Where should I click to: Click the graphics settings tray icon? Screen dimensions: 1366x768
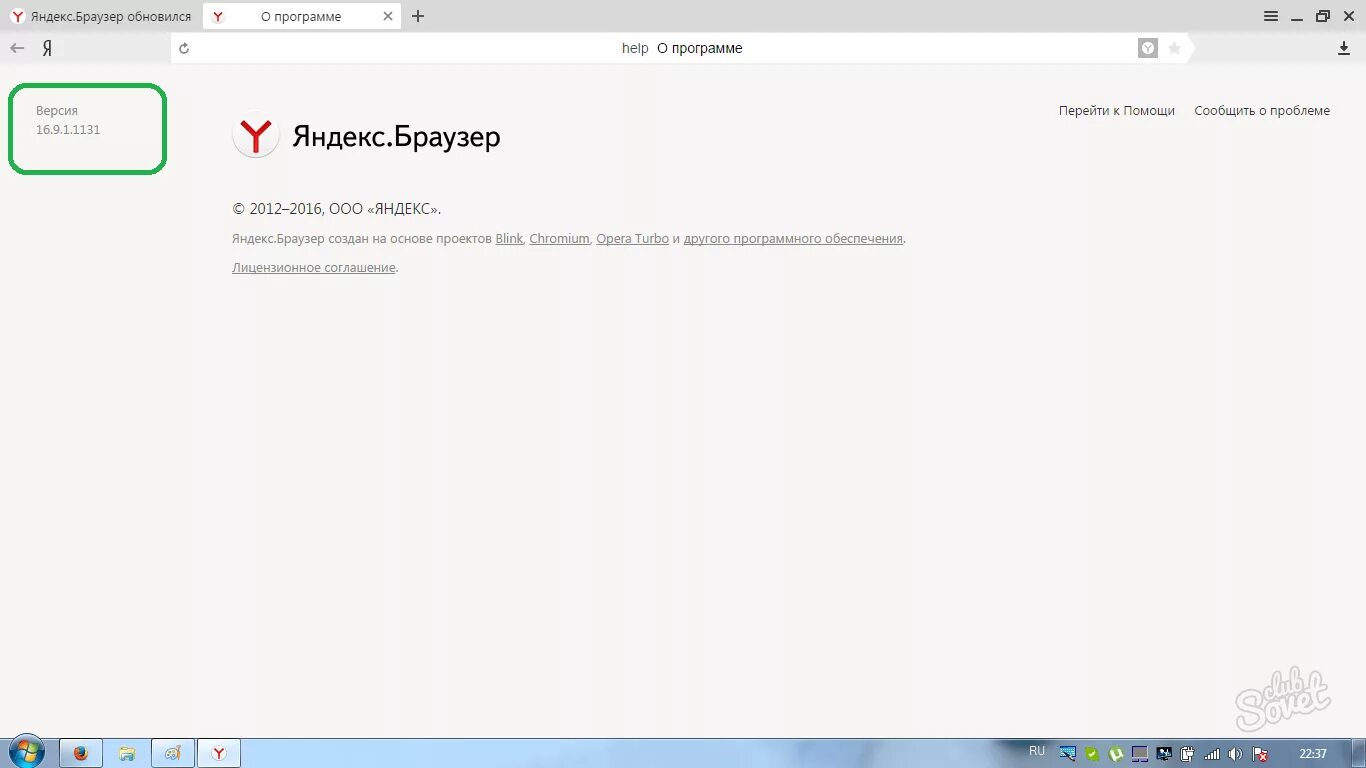tap(1164, 754)
